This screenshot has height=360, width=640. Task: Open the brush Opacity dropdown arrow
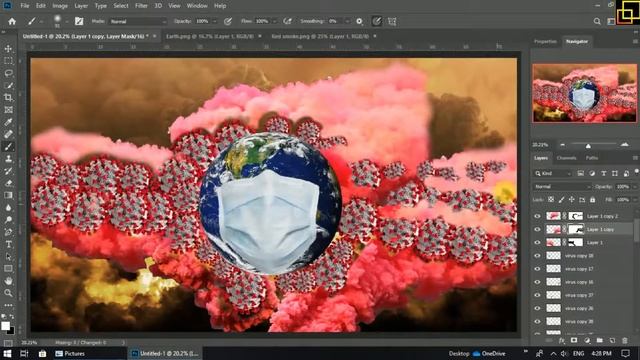[x=214, y=21]
